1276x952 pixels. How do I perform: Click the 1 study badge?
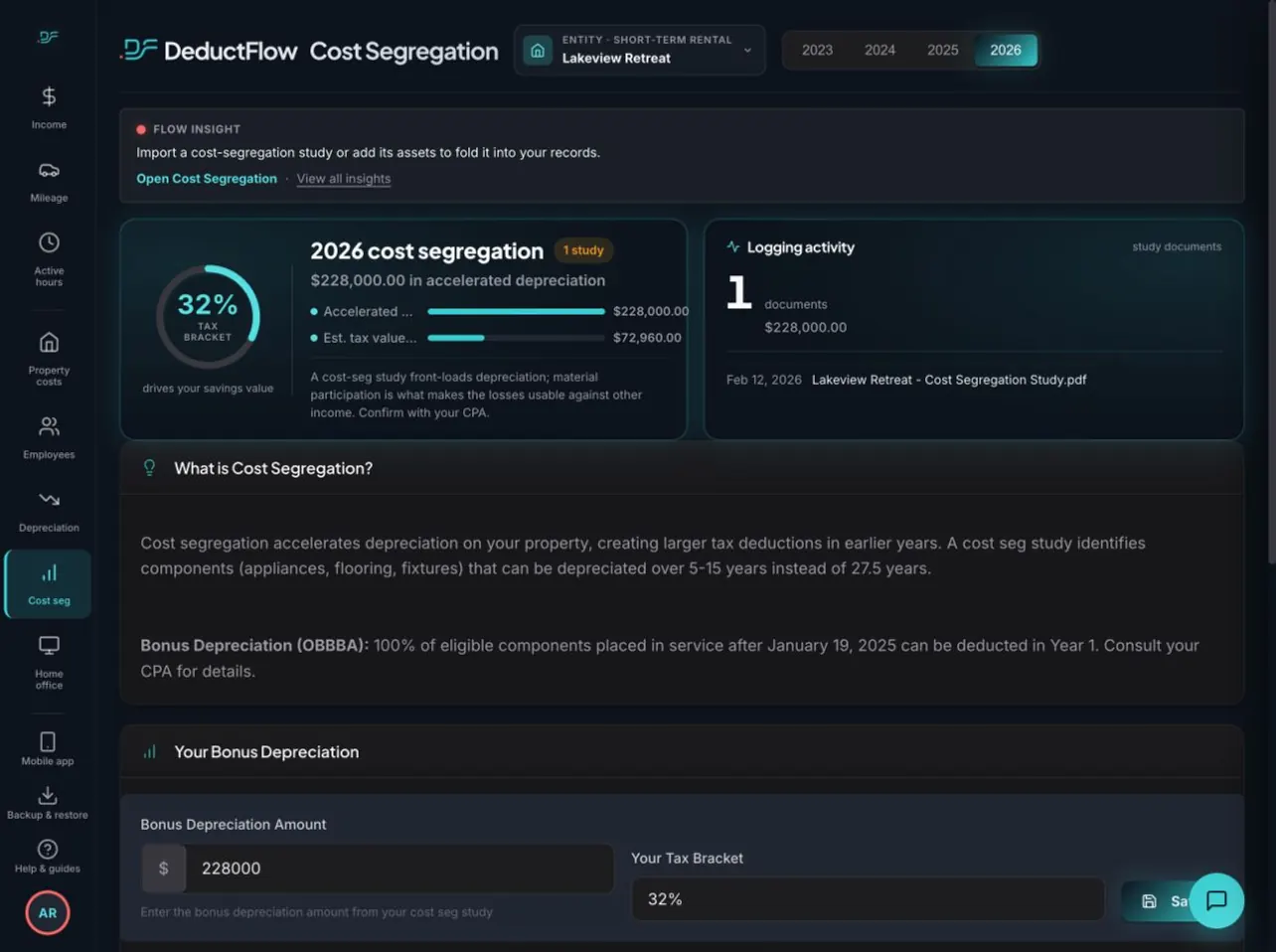coord(583,250)
